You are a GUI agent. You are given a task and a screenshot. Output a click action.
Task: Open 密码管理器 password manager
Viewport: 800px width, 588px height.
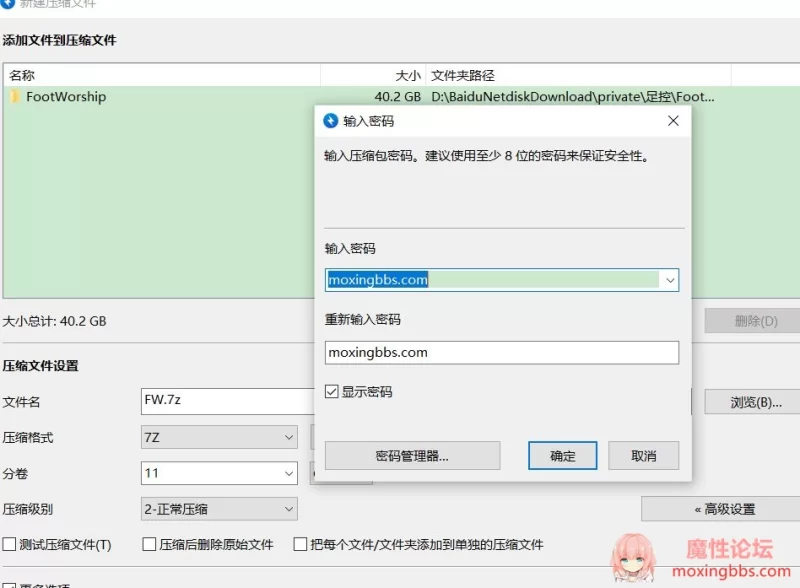tap(412, 456)
